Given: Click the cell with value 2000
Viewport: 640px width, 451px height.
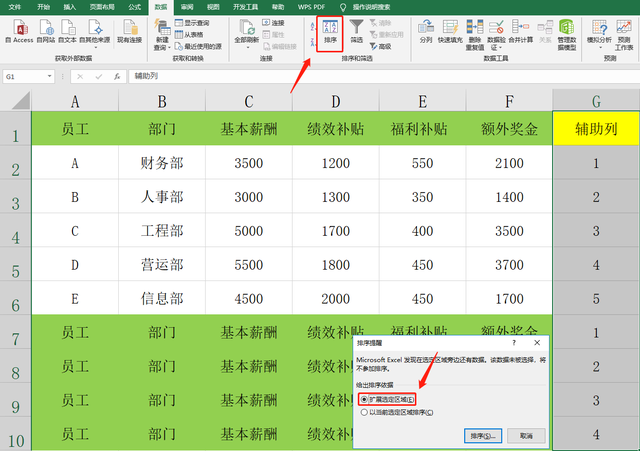Looking at the screenshot, I should pos(336,298).
